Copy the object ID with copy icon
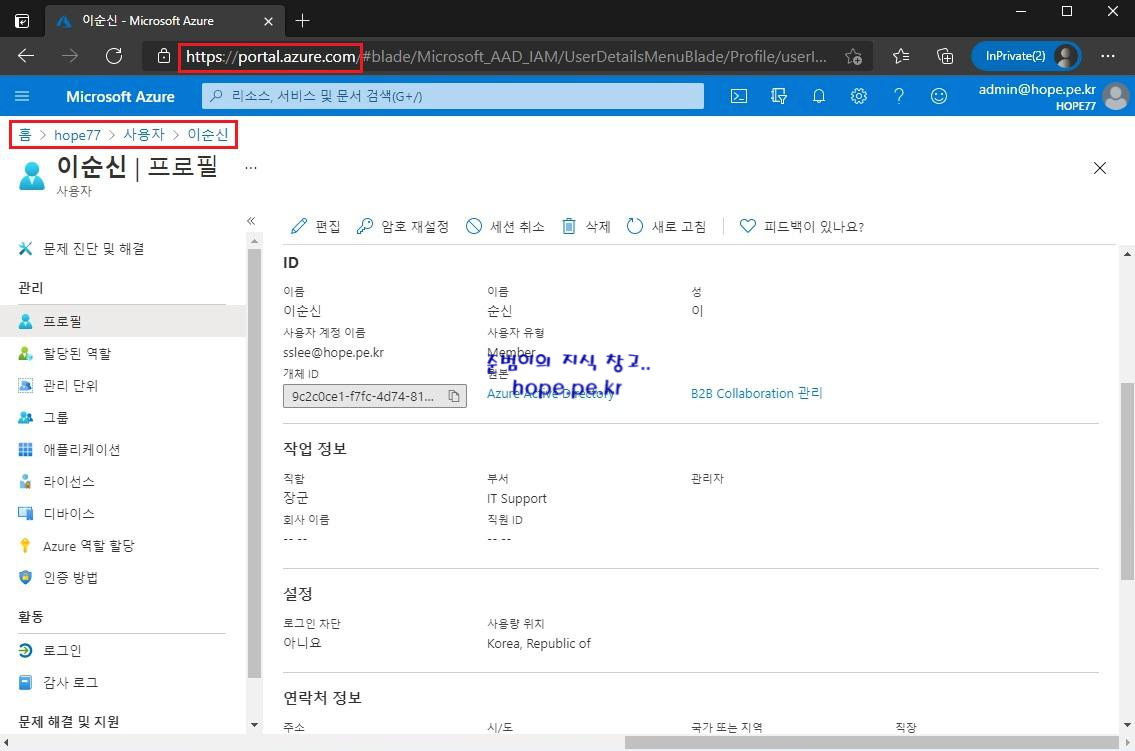This screenshot has height=751, width=1135. point(454,396)
